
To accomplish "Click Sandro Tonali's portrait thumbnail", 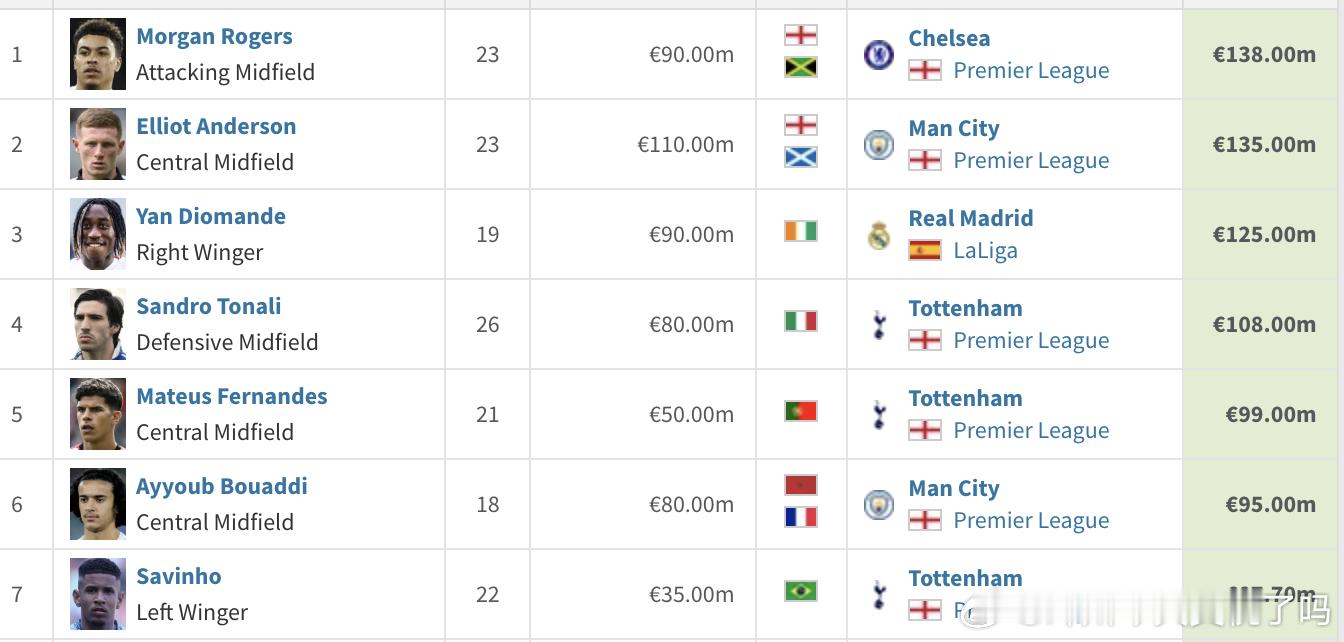I will (x=98, y=324).
